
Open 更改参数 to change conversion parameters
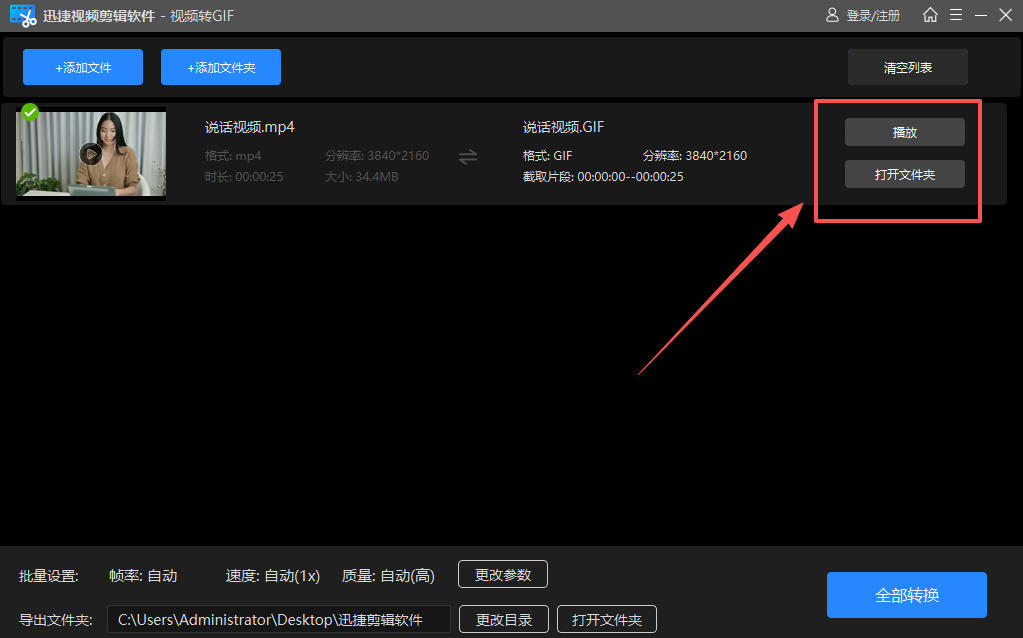[x=502, y=574]
